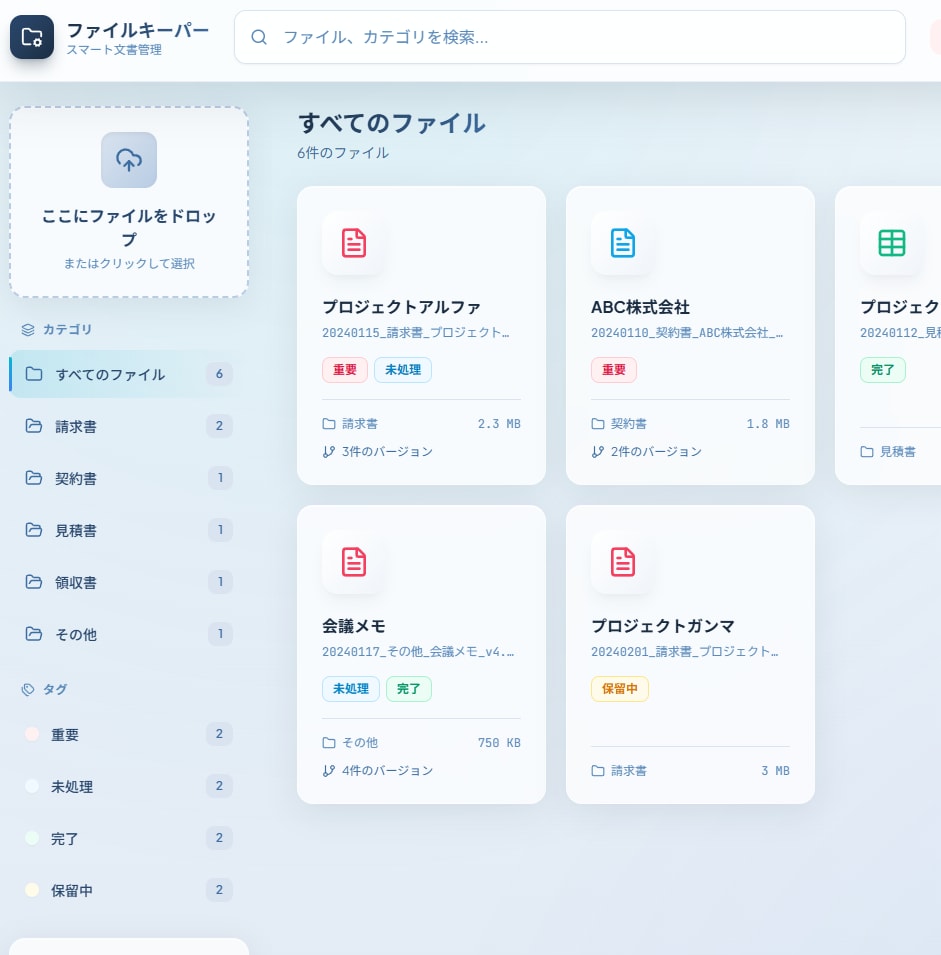Click the green spreadsheet icon on プロジェクト見積 card
941x955 pixels.
click(891, 242)
